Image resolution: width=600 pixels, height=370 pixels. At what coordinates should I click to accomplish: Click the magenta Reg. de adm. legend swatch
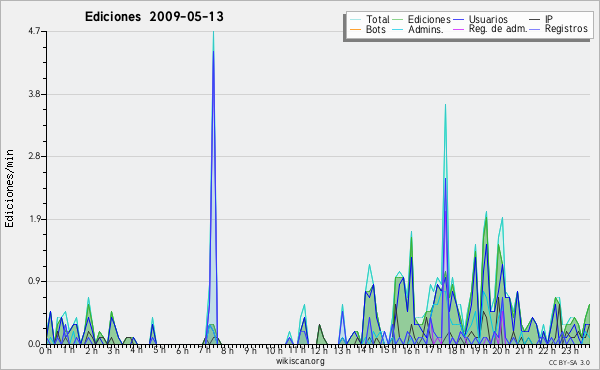(458, 29)
